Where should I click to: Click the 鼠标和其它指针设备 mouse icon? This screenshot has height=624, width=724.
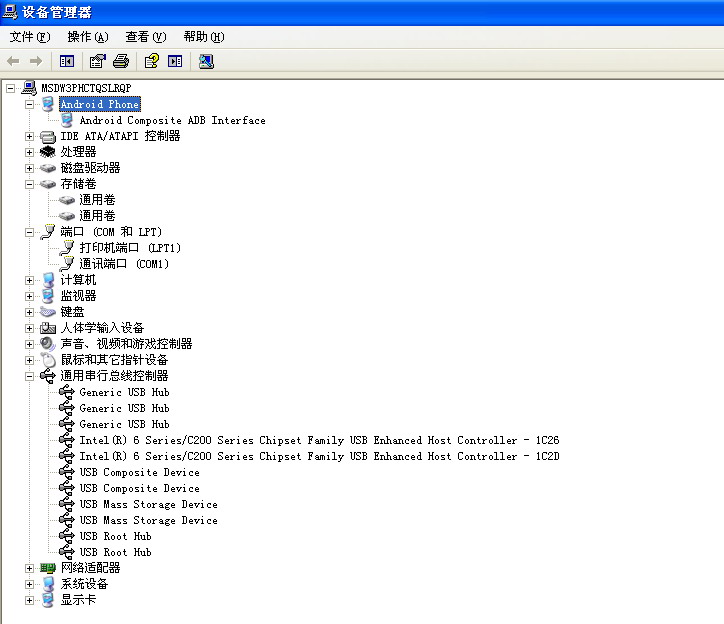(48, 360)
